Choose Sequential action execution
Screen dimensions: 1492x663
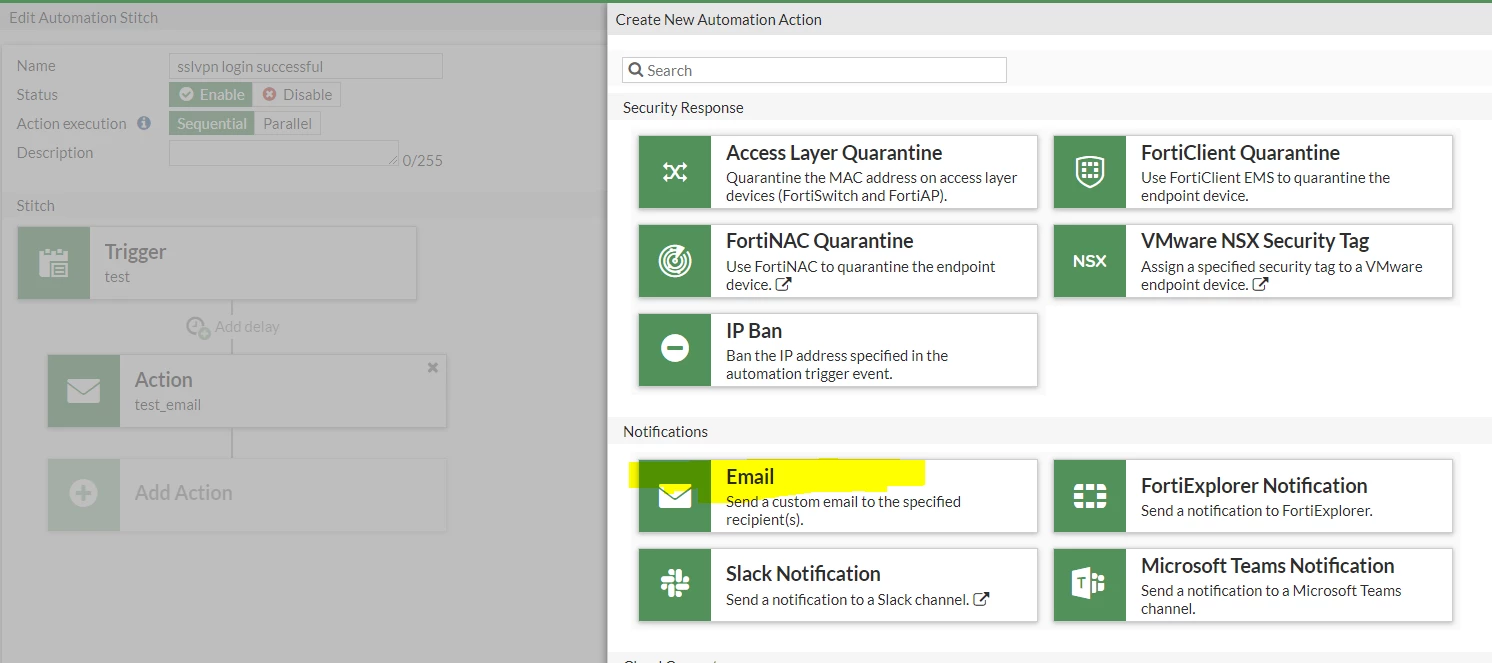click(x=211, y=123)
